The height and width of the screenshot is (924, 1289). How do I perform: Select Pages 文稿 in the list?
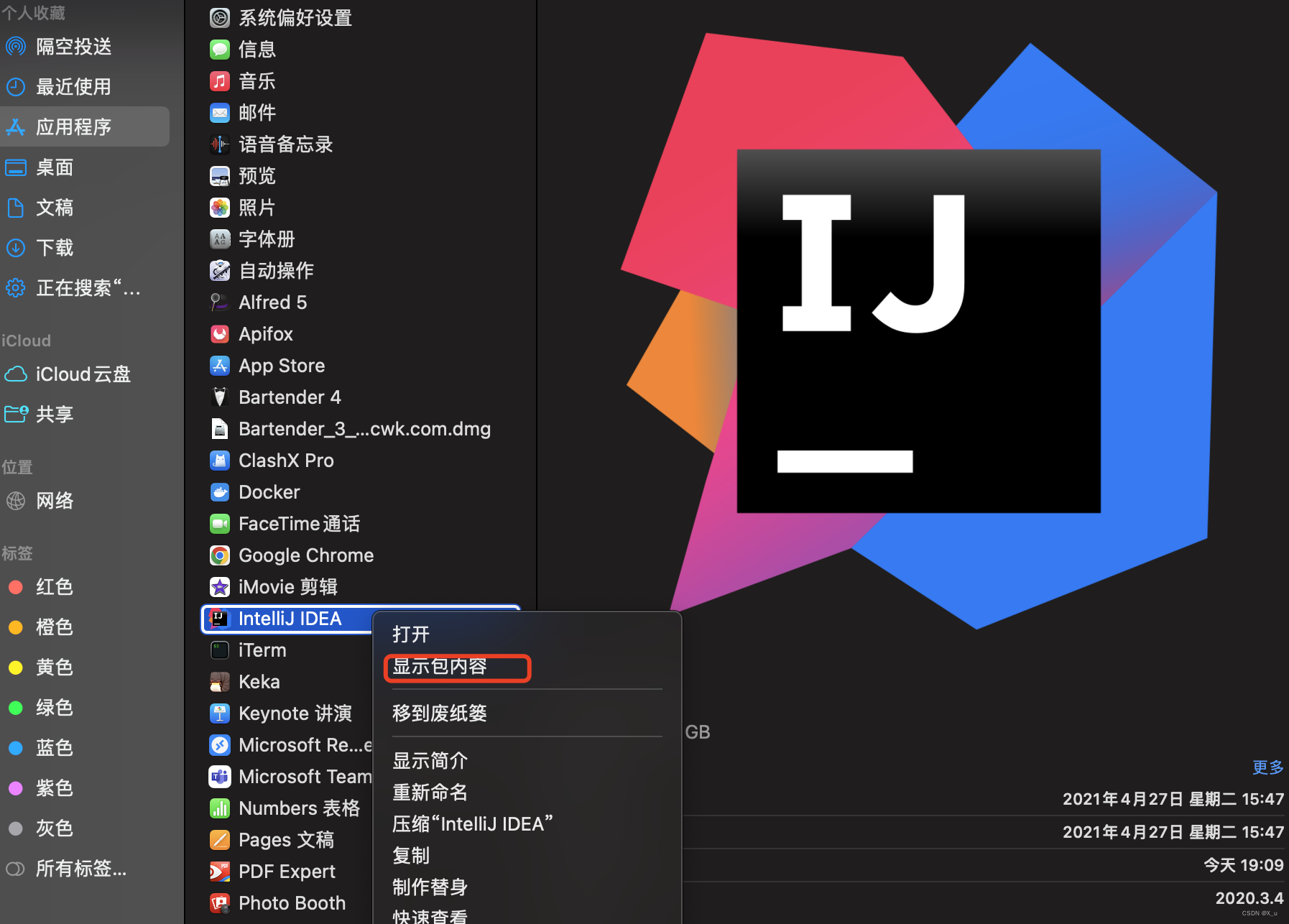287,840
